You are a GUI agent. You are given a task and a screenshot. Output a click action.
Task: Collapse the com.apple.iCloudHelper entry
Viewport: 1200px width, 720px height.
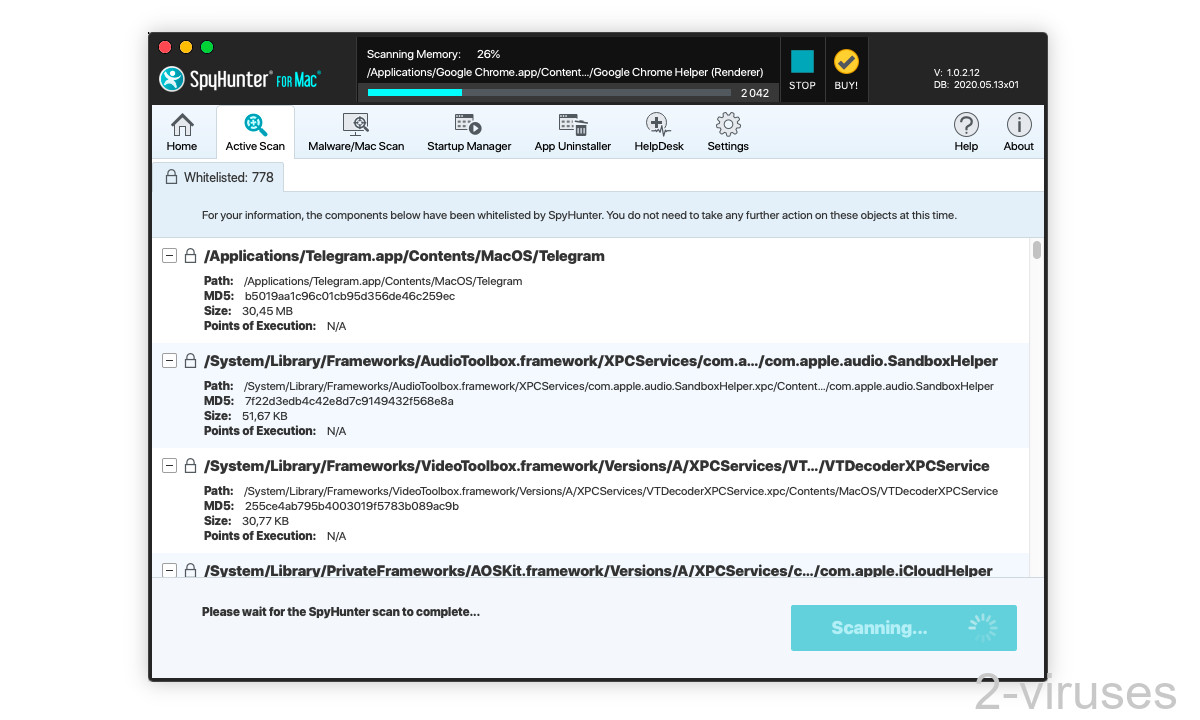coord(169,570)
